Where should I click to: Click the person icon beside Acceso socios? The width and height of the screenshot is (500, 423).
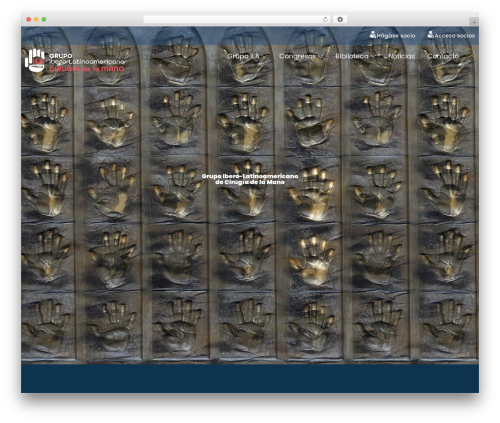tap(431, 35)
